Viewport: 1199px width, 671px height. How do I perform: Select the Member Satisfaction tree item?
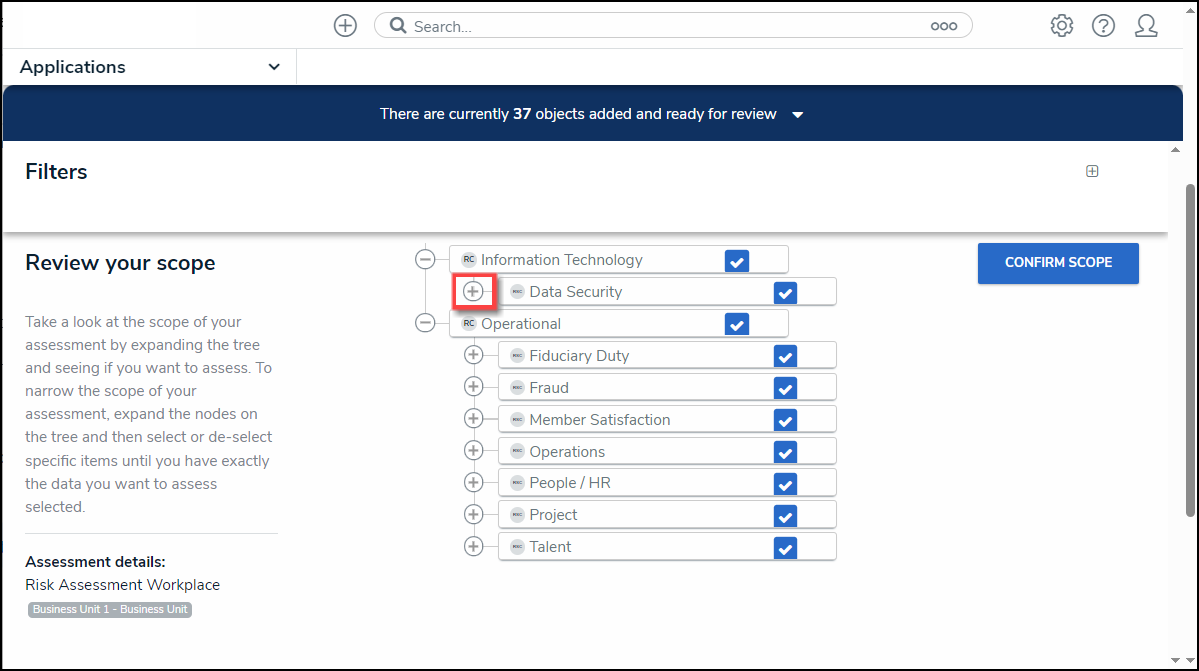pyautogui.click(x=599, y=420)
